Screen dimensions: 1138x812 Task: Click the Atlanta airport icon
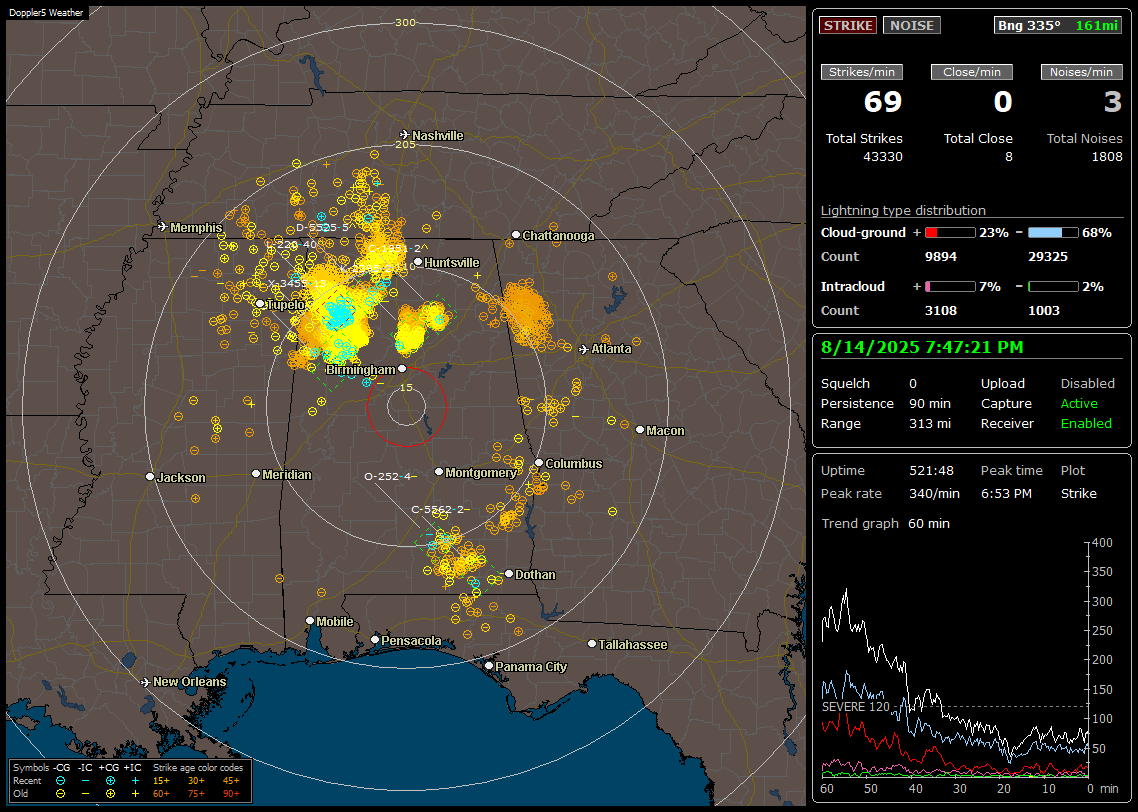point(584,349)
